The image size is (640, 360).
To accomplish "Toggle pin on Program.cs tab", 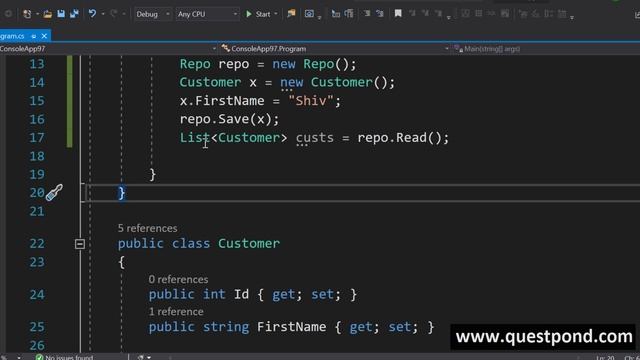I will pyautogui.click(x=34, y=36).
